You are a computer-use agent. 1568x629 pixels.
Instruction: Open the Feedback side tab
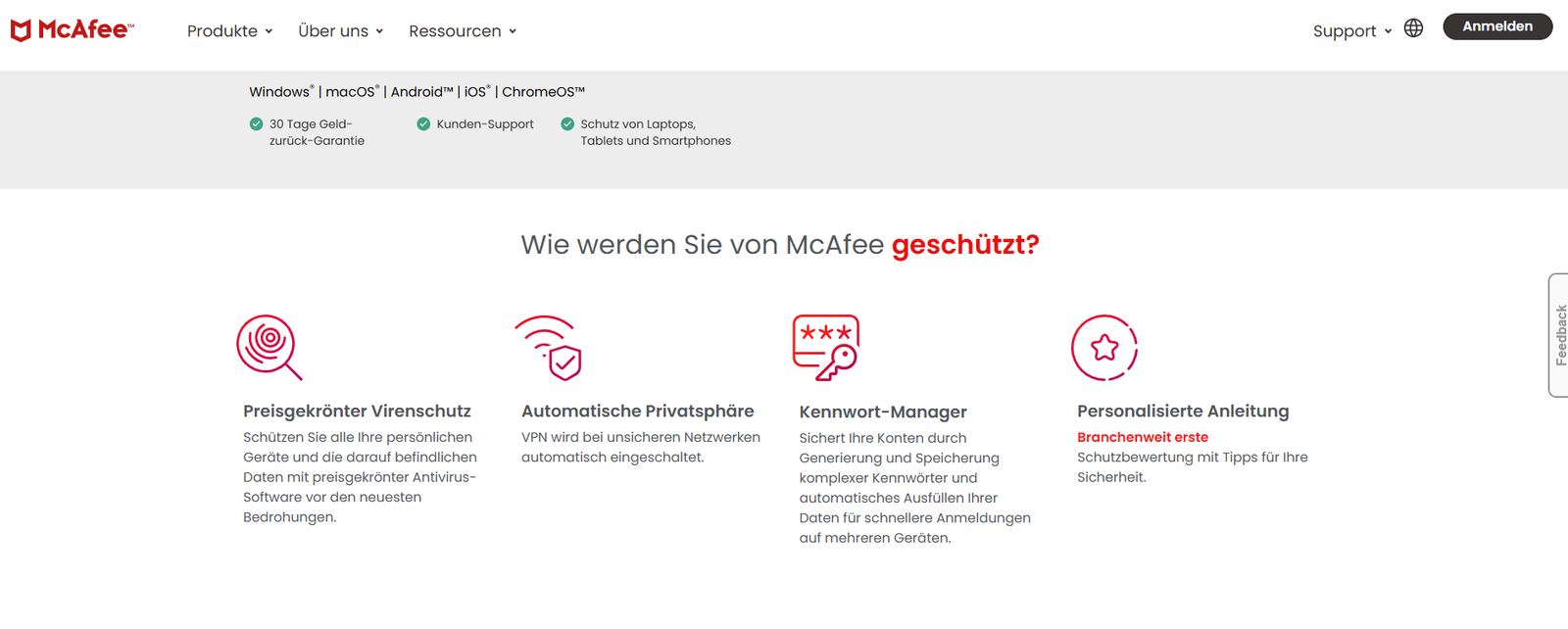tap(1559, 335)
